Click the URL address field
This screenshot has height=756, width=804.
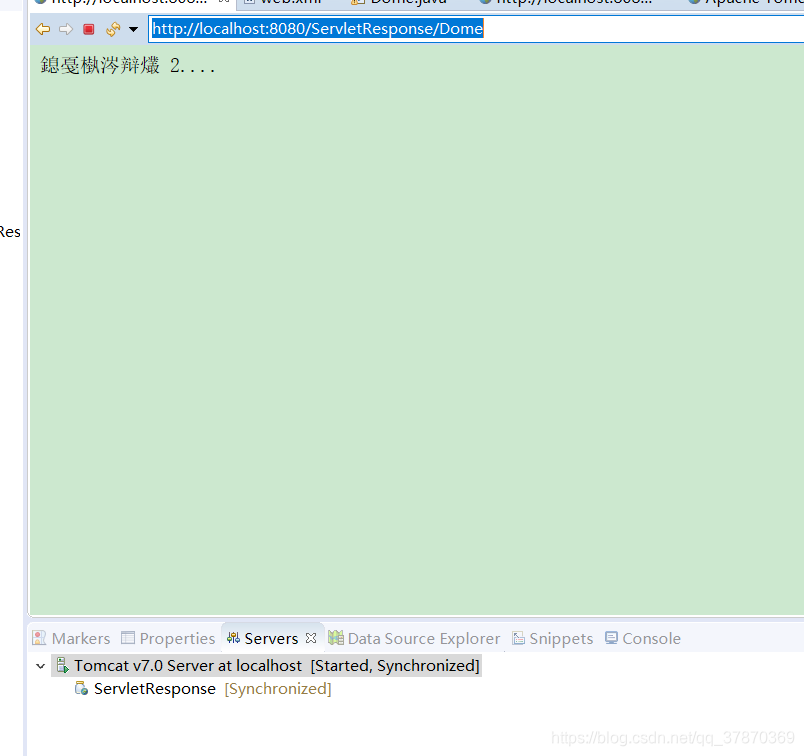point(476,29)
